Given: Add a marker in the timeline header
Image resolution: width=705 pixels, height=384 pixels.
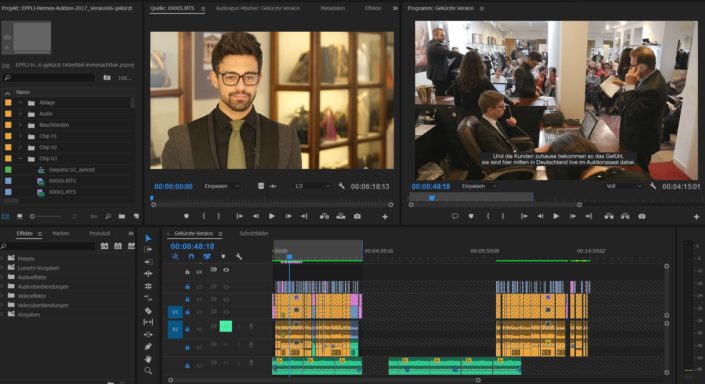Looking at the screenshot, I should 223,256.
